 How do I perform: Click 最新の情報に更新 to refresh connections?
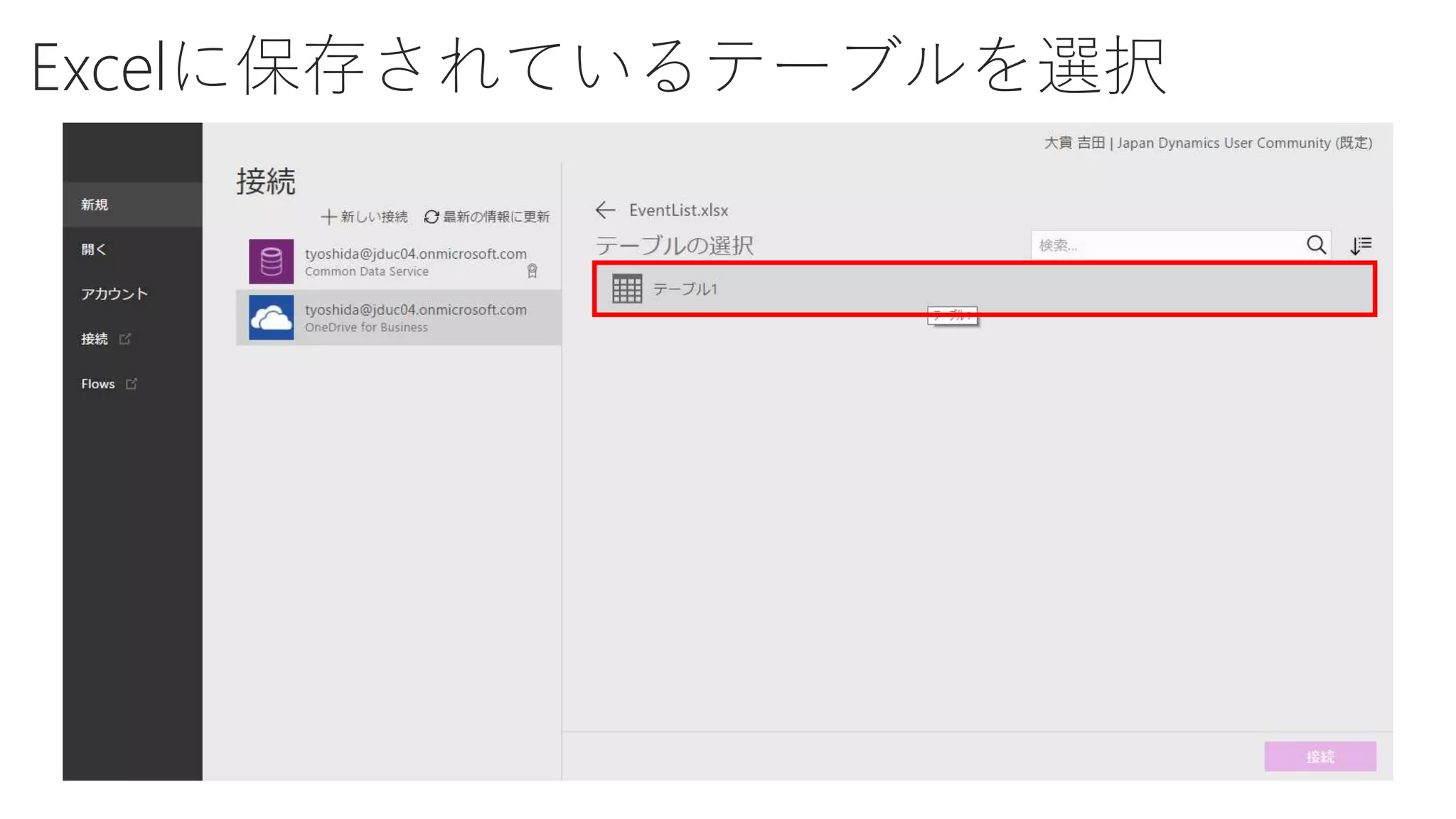pyautogui.click(x=487, y=216)
